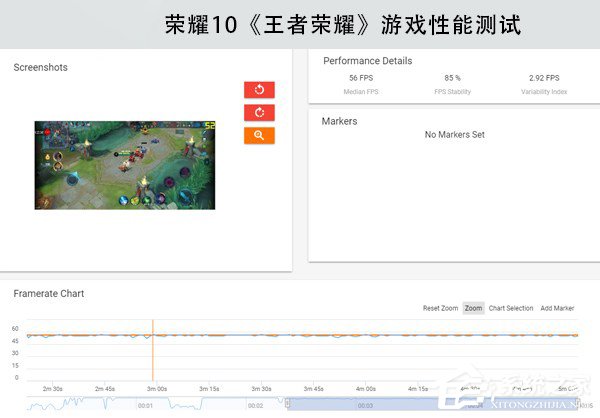600x418 pixels.
Task: Click the FPS Stability label
Action: click(x=452, y=92)
